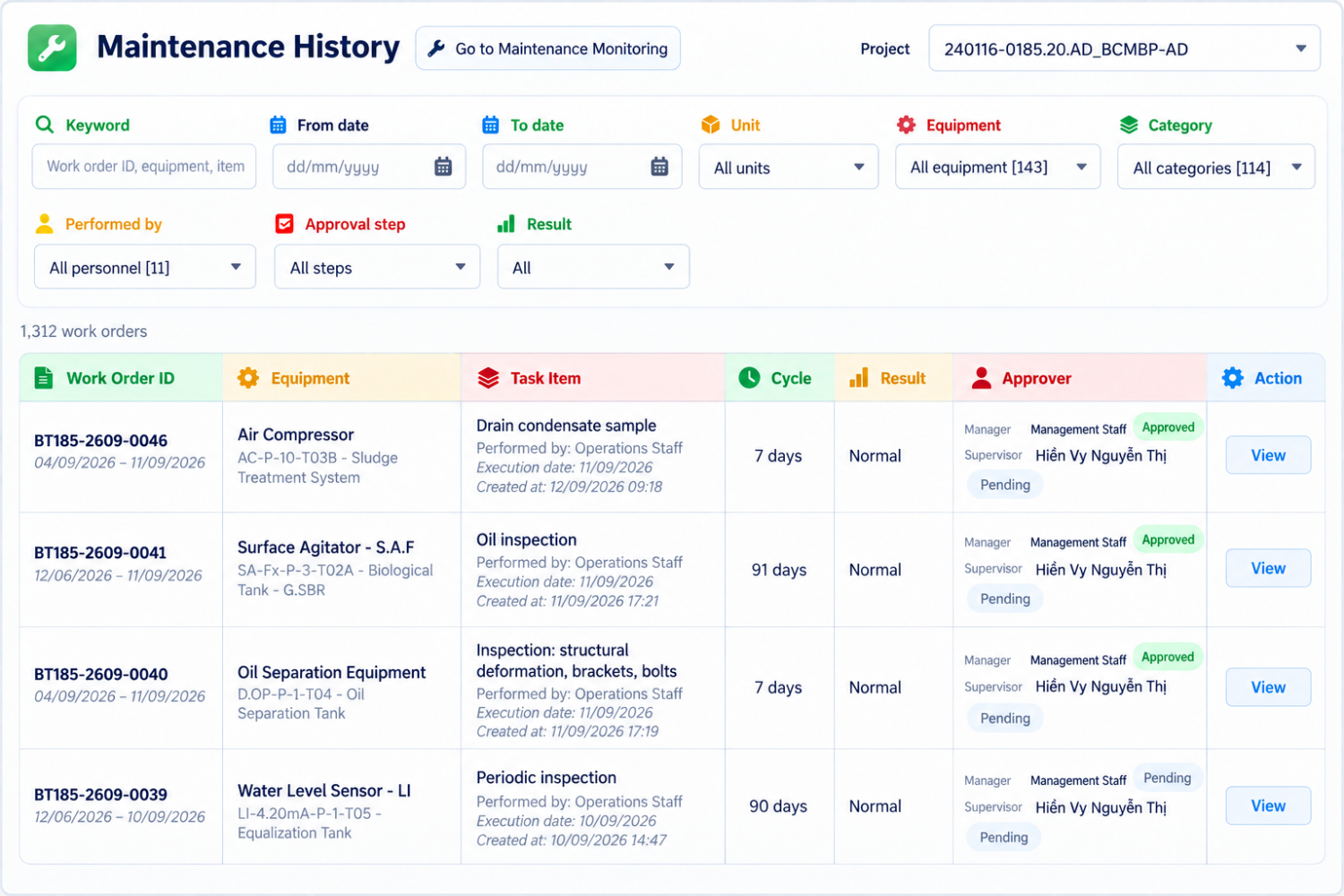Image resolution: width=1344 pixels, height=896 pixels.
Task: Go to Maintenance Monitoring button
Action: point(547,48)
